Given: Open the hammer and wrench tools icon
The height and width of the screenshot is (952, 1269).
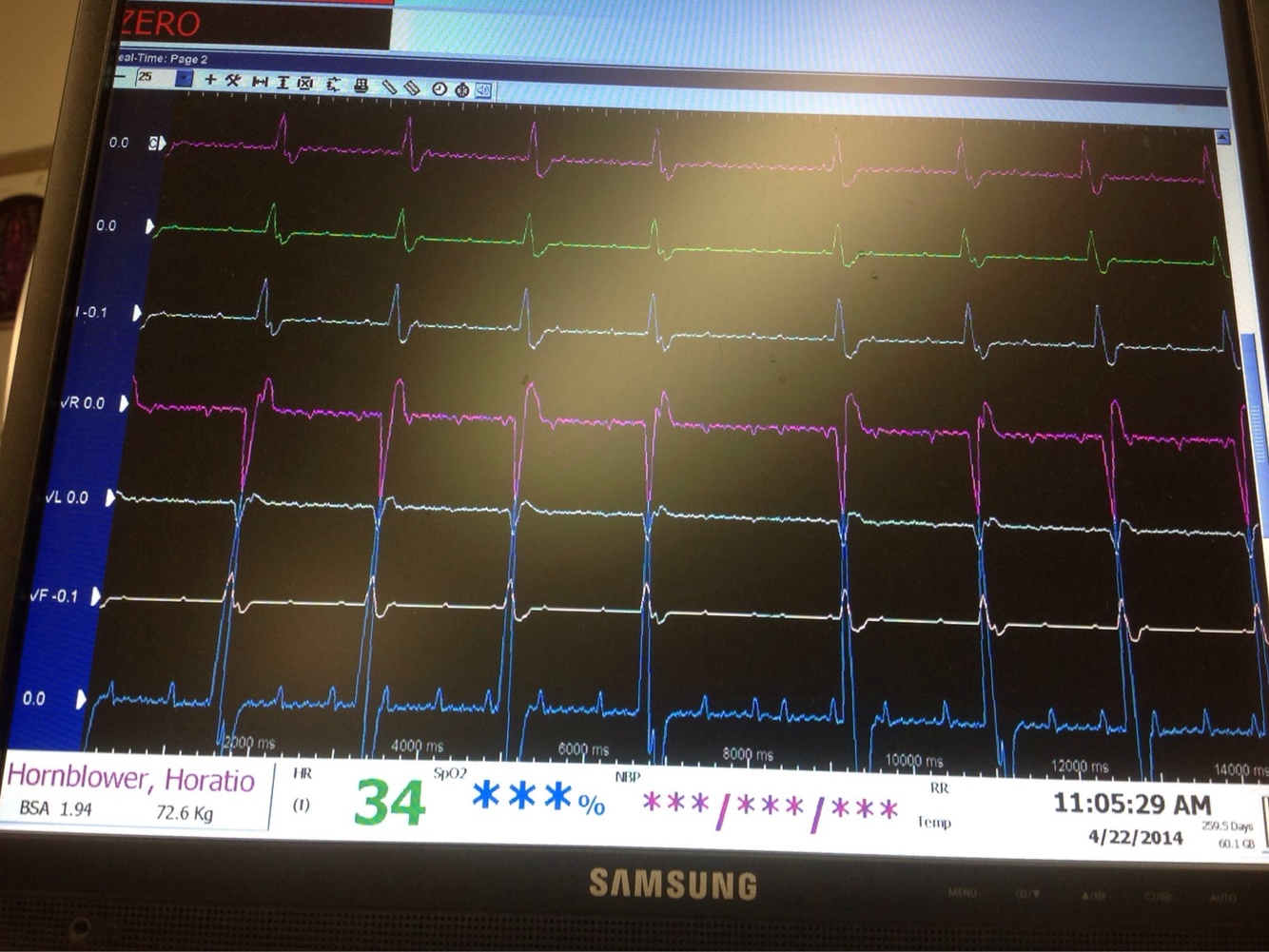Looking at the screenshot, I should pos(233,81).
